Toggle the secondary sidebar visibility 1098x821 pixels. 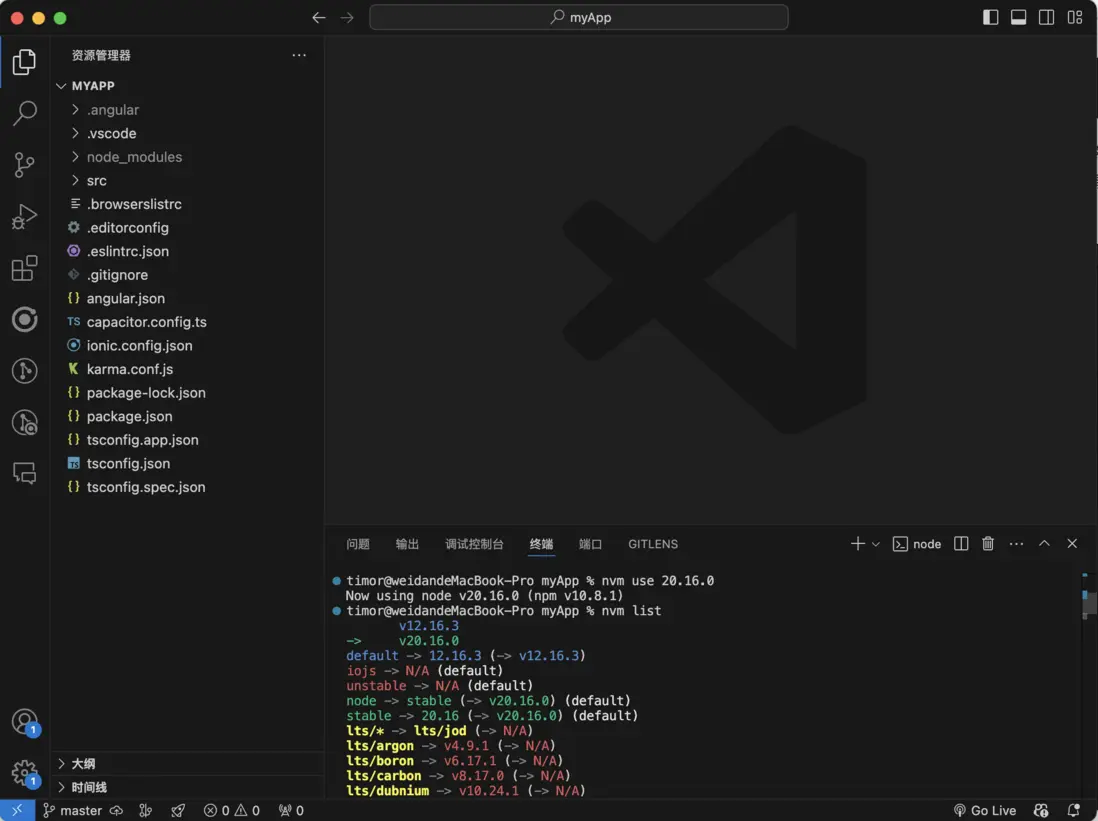pyautogui.click(x=1046, y=17)
